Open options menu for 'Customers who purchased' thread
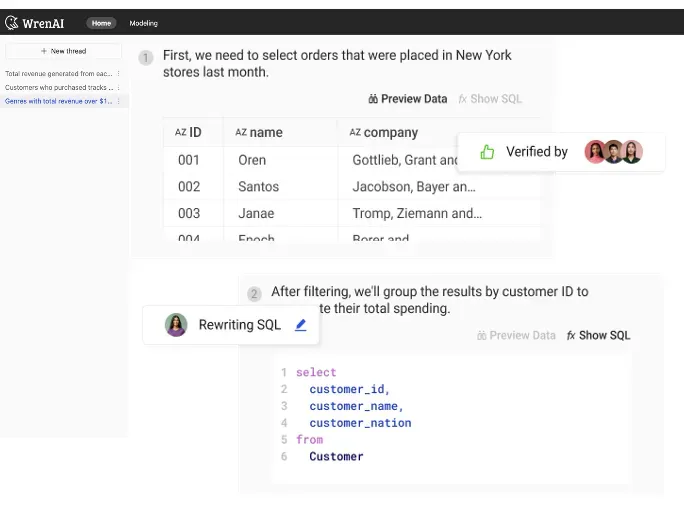This screenshot has width=684, height=505. tap(119, 87)
